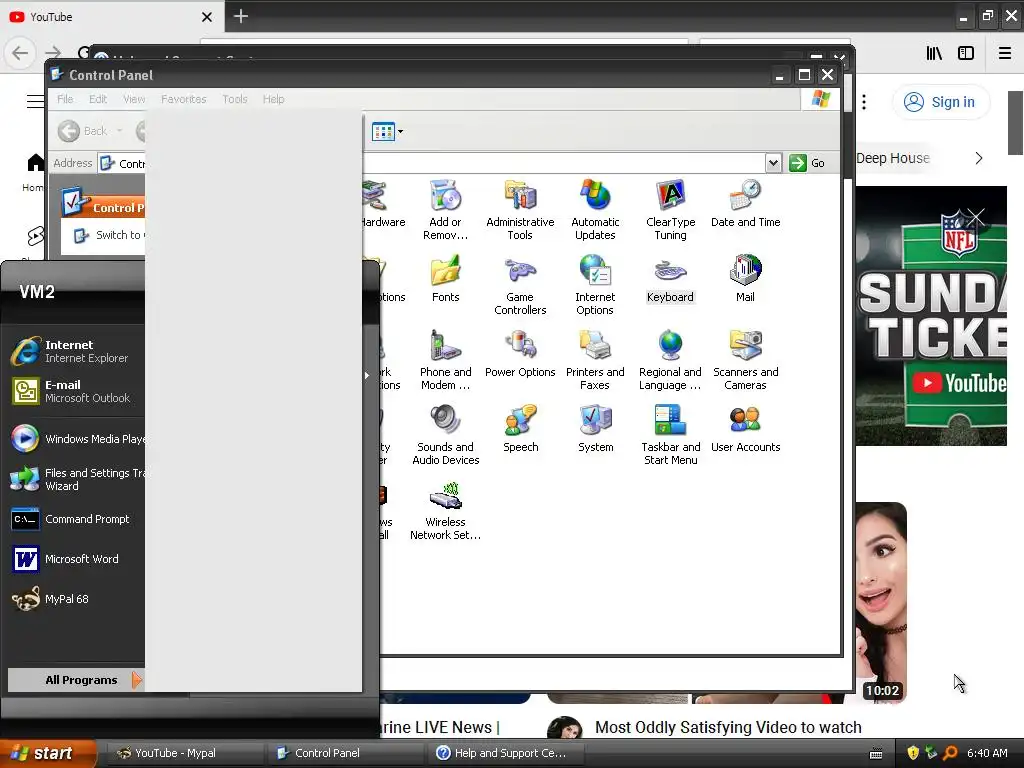This screenshot has width=1024, height=768.
Task: Open YouTube settings three-dot menu
Action: point(864,102)
